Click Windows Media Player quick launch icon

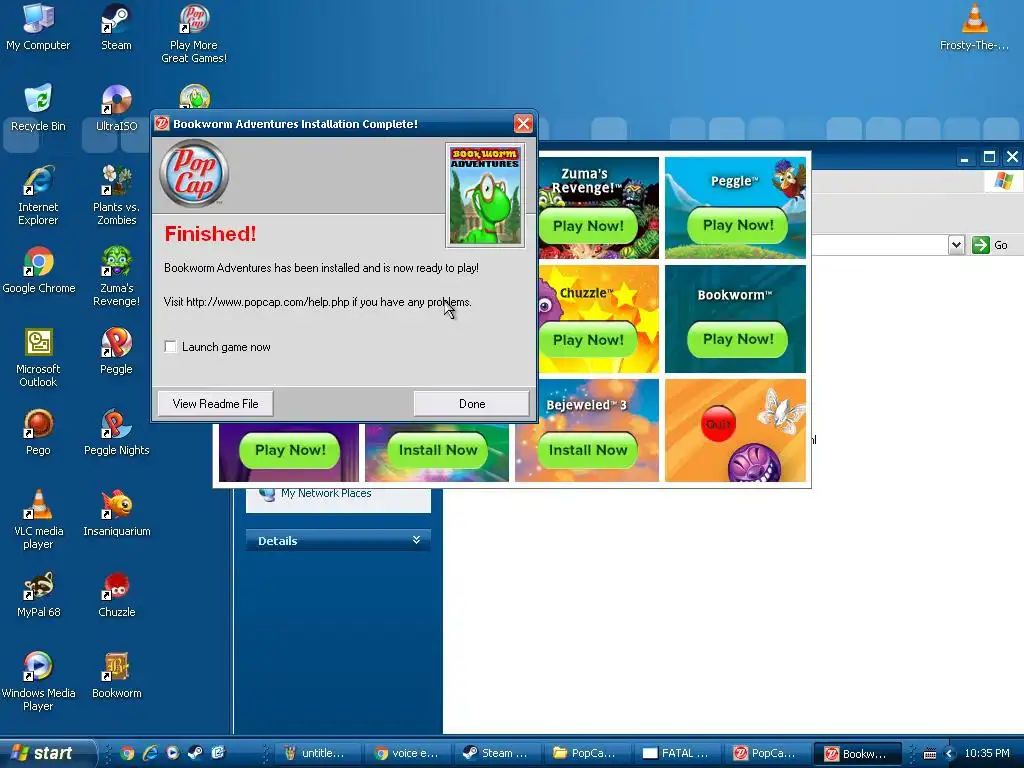(x=172, y=753)
